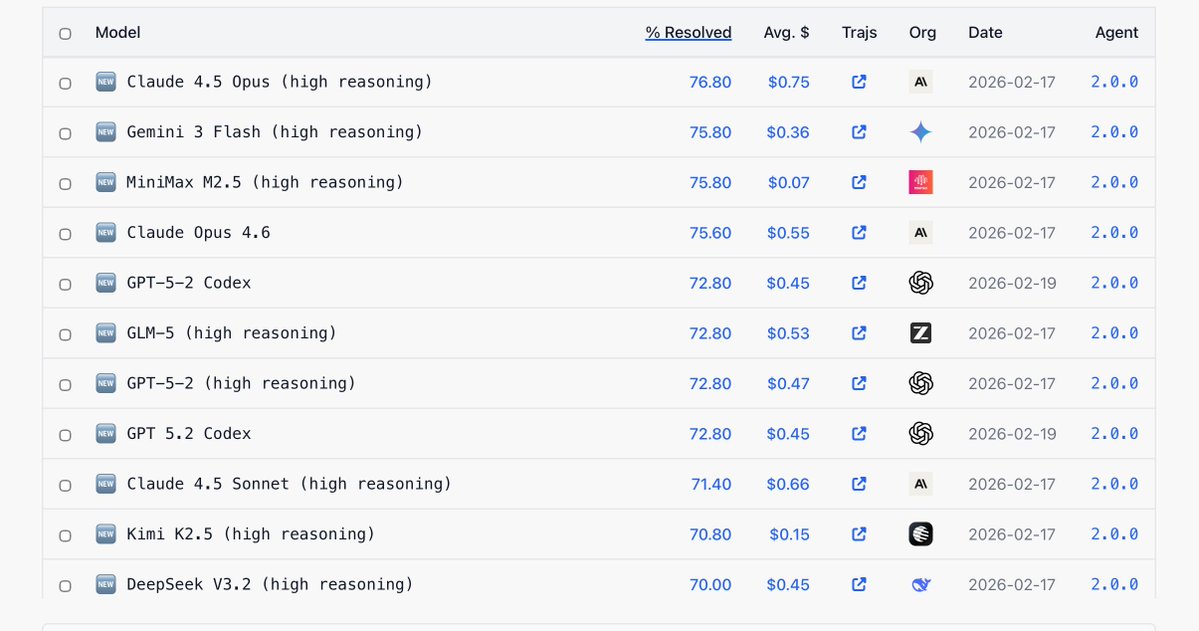This screenshot has width=1199, height=631.
Task: Click the 70.00 resolved score
Action: point(710,584)
